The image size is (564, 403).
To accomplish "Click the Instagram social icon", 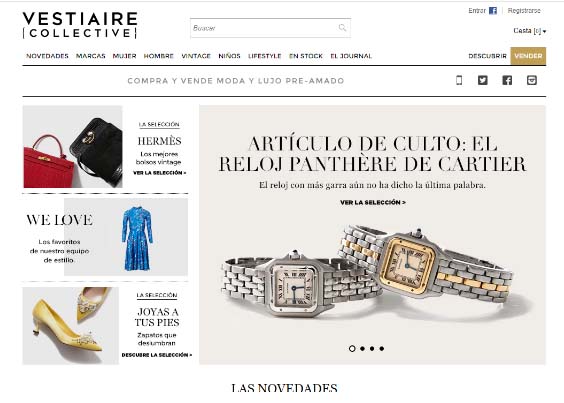I will click(x=532, y=80).
